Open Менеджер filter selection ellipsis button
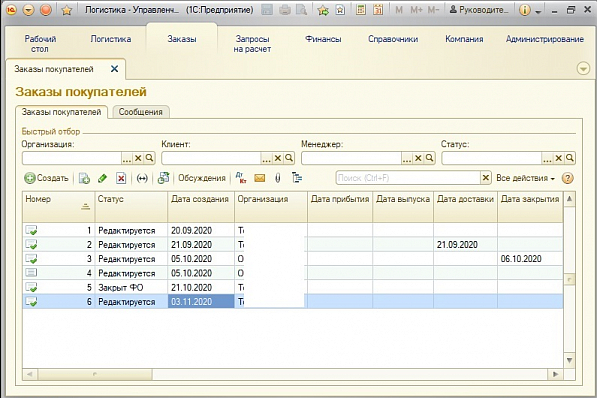 coord(407,158)
